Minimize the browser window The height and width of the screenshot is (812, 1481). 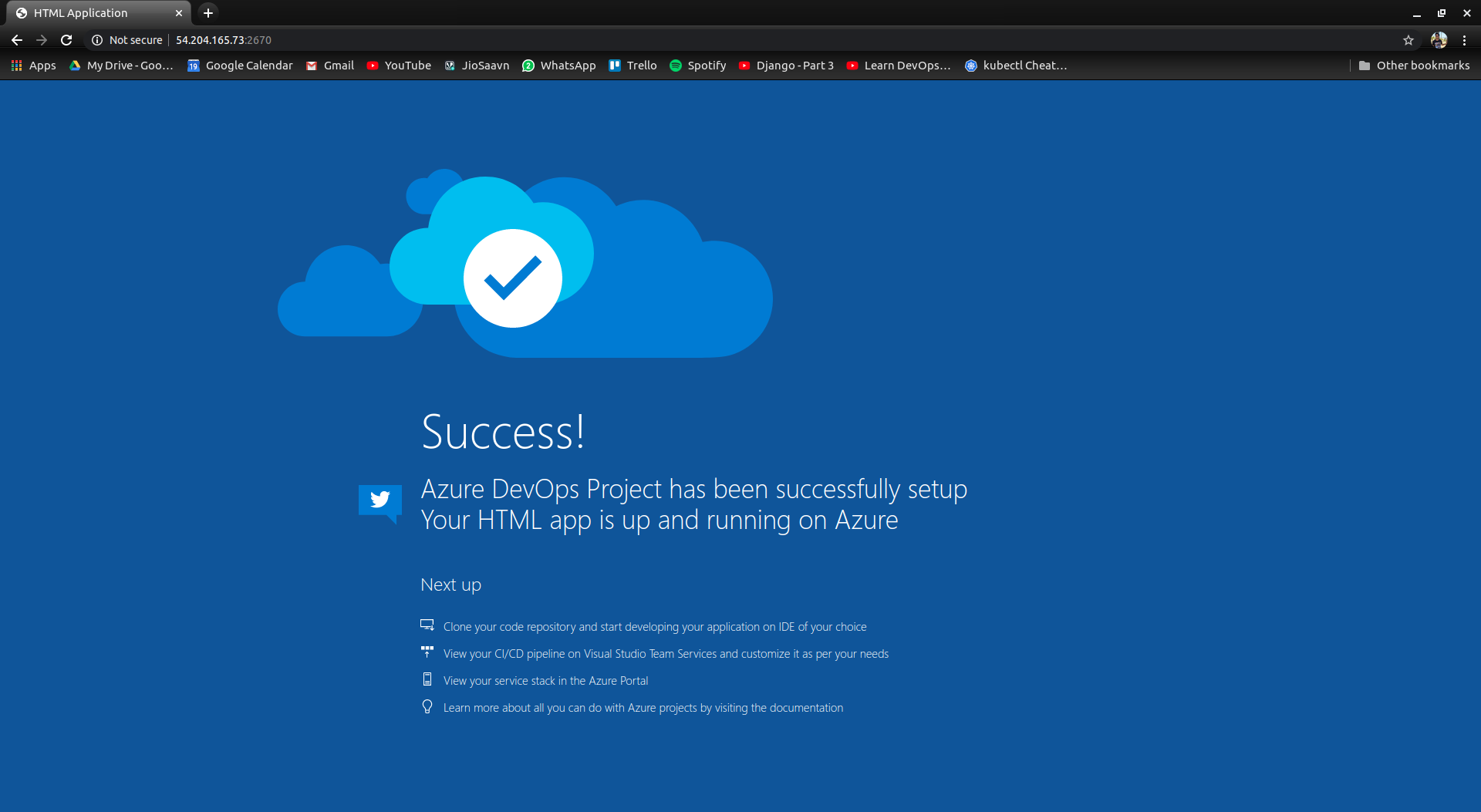click(1416, 13)
